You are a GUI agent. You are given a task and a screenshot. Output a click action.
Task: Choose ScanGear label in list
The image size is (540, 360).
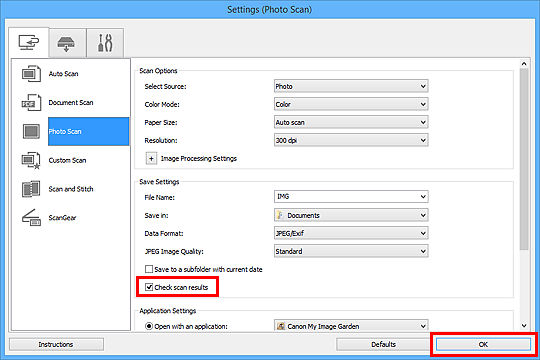[x=62, y=218]
